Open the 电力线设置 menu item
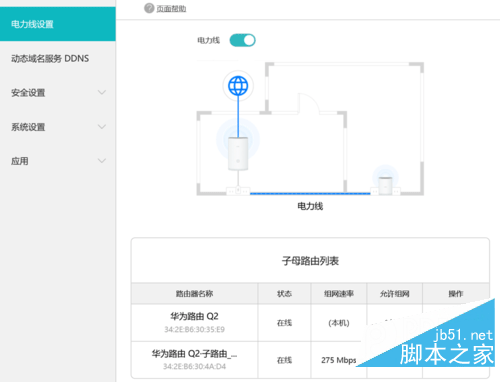The height and width of the screenshot is (382, 500). coord(58,24)
